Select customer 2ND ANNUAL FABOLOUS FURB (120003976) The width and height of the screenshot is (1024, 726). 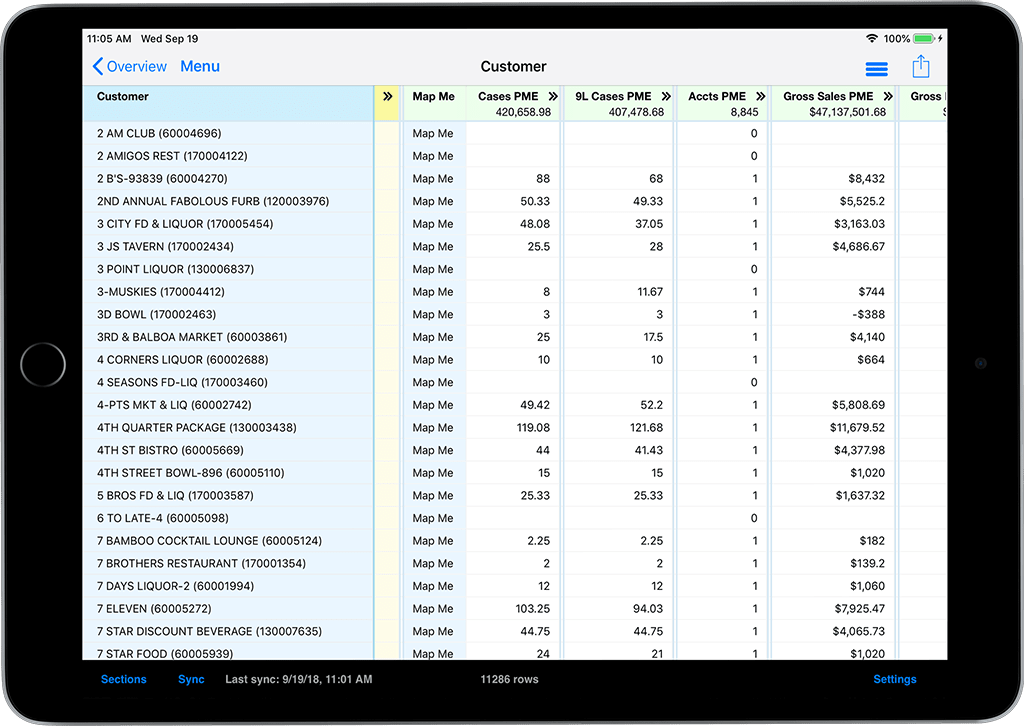pos(213,201)
